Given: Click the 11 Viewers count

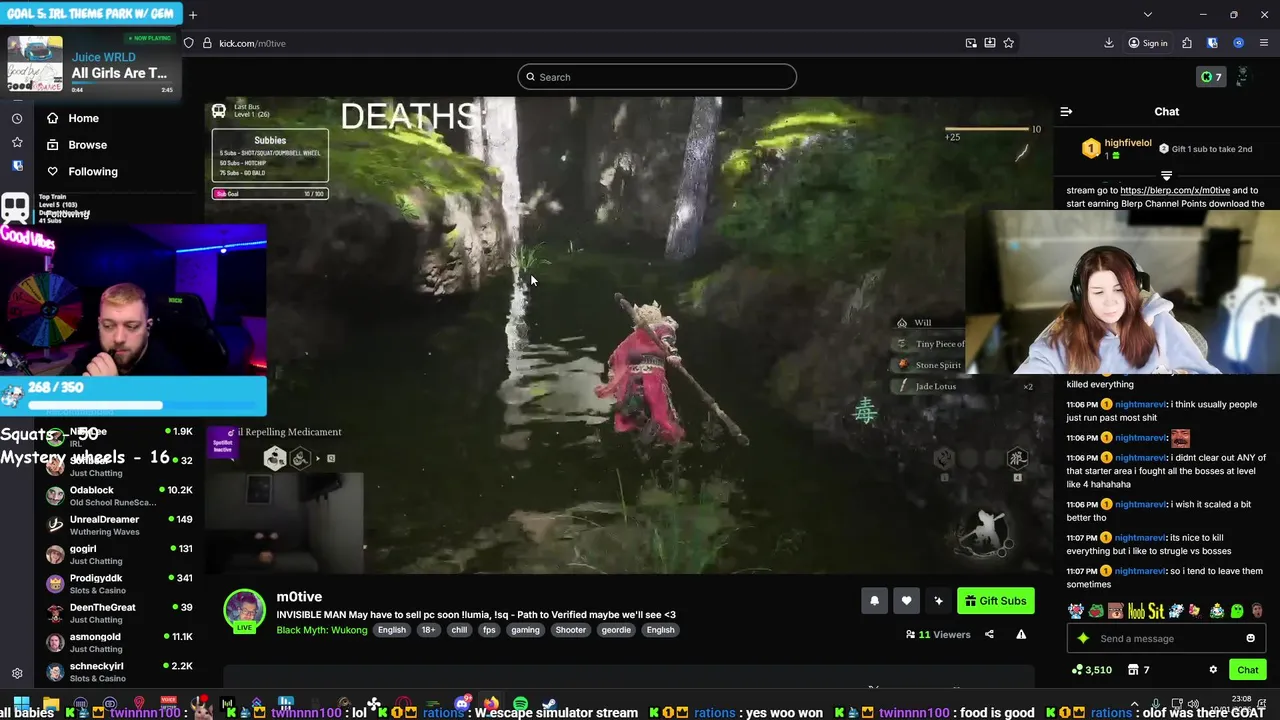Looking at the screenshot, I should [x=938, y=634].
